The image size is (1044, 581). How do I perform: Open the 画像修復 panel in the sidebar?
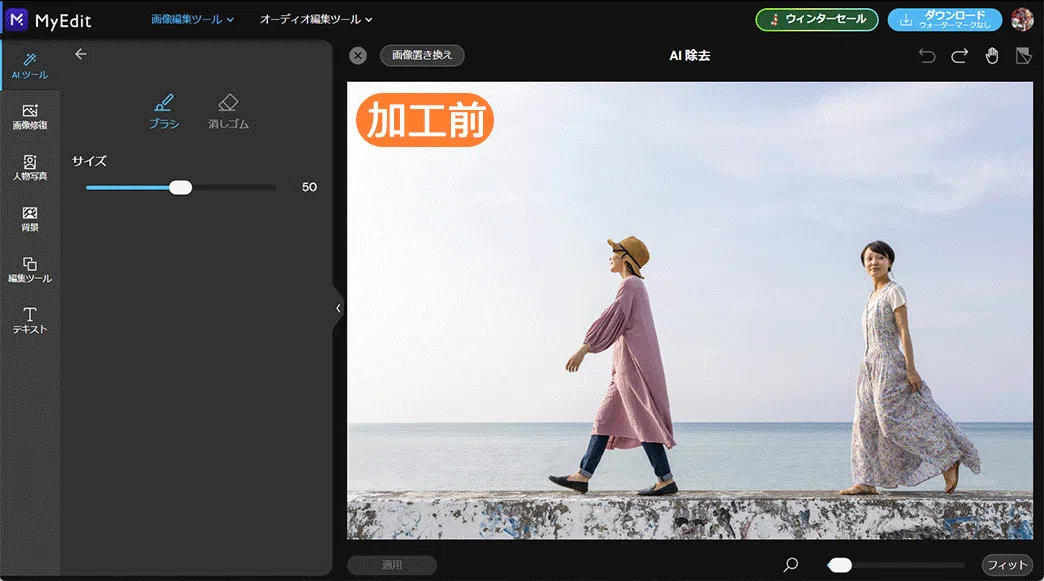pyautogui.click(x=30, y=114)
